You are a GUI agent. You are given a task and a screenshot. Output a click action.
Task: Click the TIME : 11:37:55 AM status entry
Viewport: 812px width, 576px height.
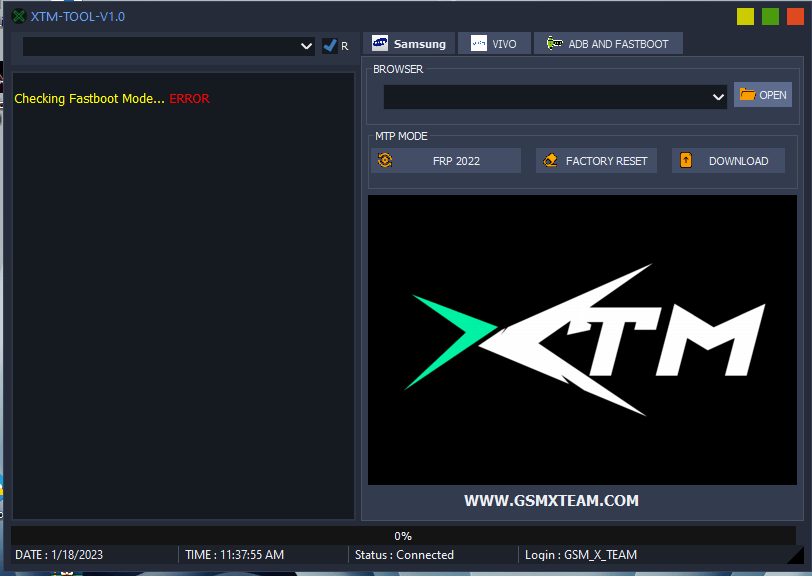pos(235,555)
